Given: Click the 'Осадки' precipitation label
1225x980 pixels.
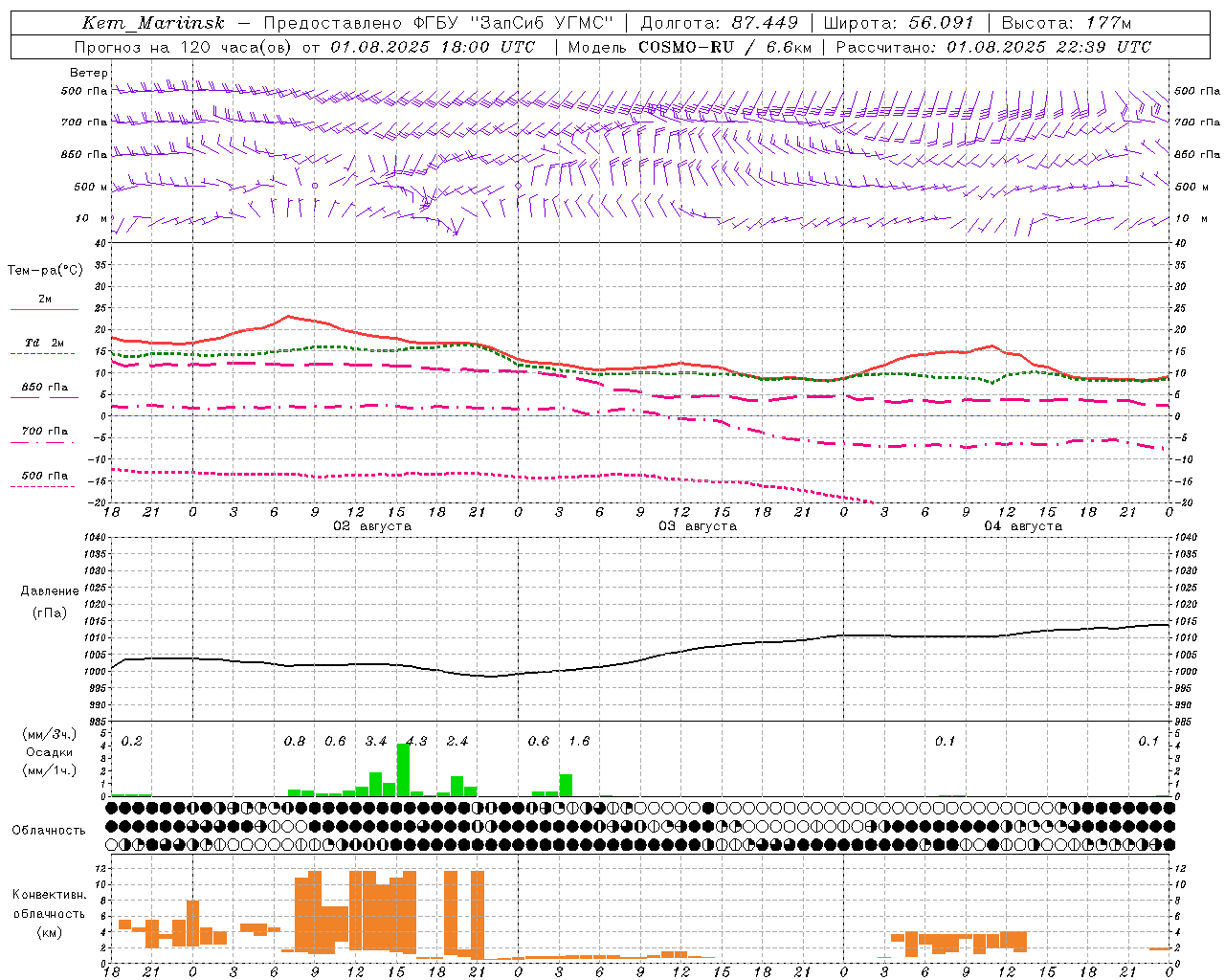Looking at the screenshot, I should 49,752.
